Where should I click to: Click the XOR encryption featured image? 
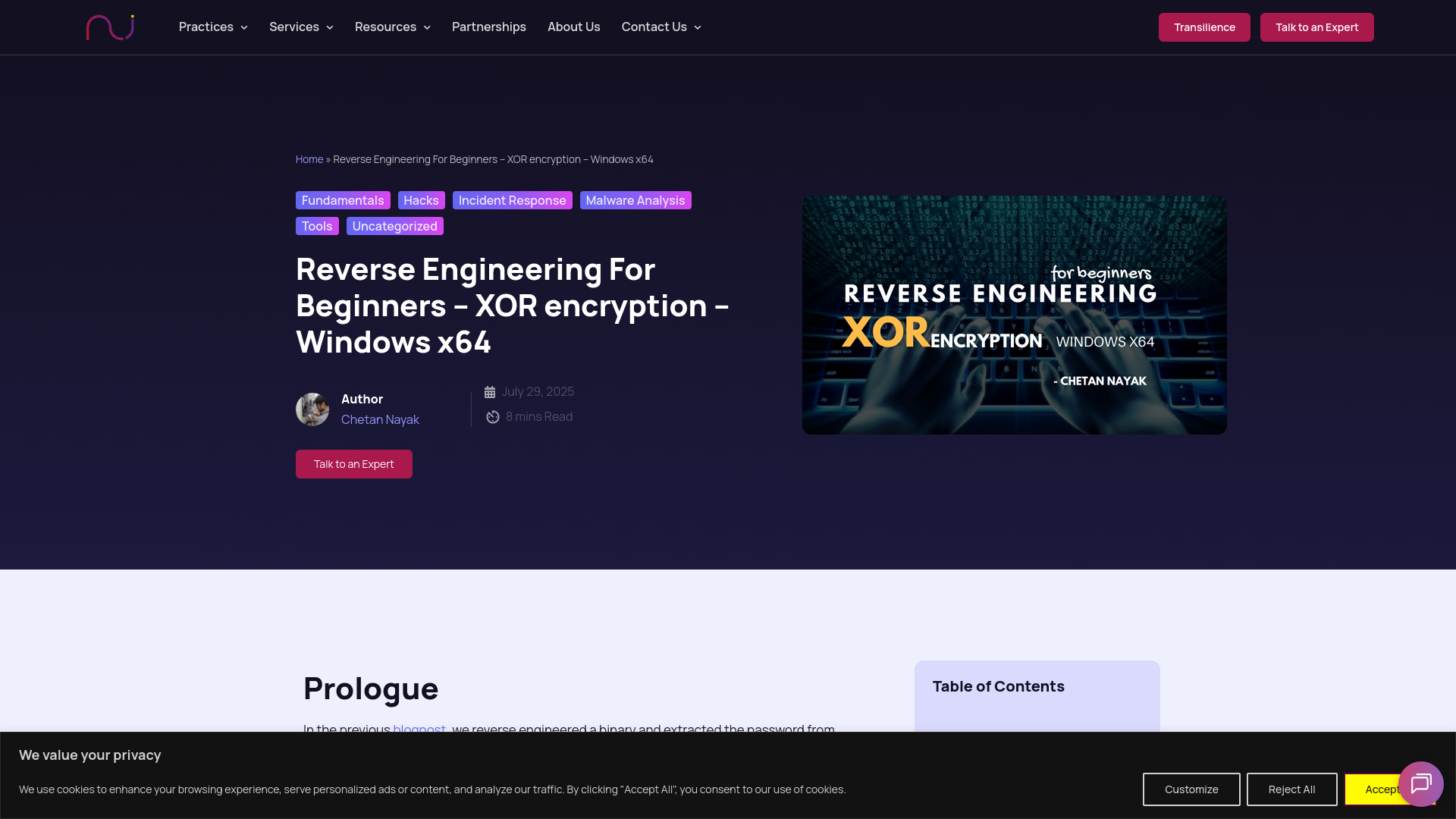(x=1014, y=314)
